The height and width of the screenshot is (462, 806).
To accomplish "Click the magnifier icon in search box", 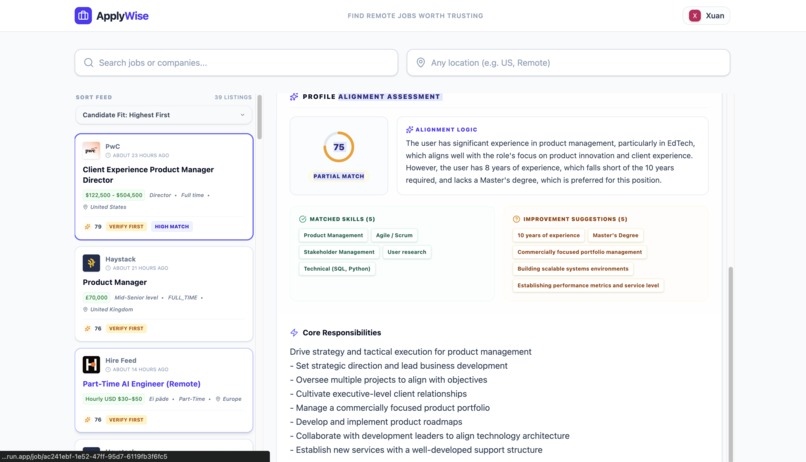I will point(88,63).
